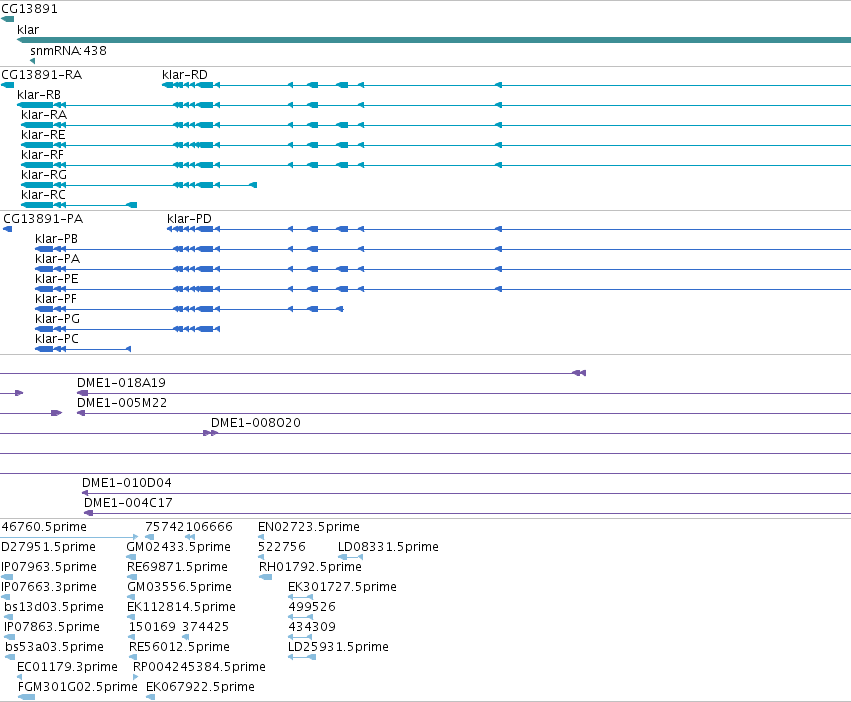This screenshot has height=702, width=851.
Task: Open the klar-PA protein label
Action: pyautogui.click(x=58, y=258)
